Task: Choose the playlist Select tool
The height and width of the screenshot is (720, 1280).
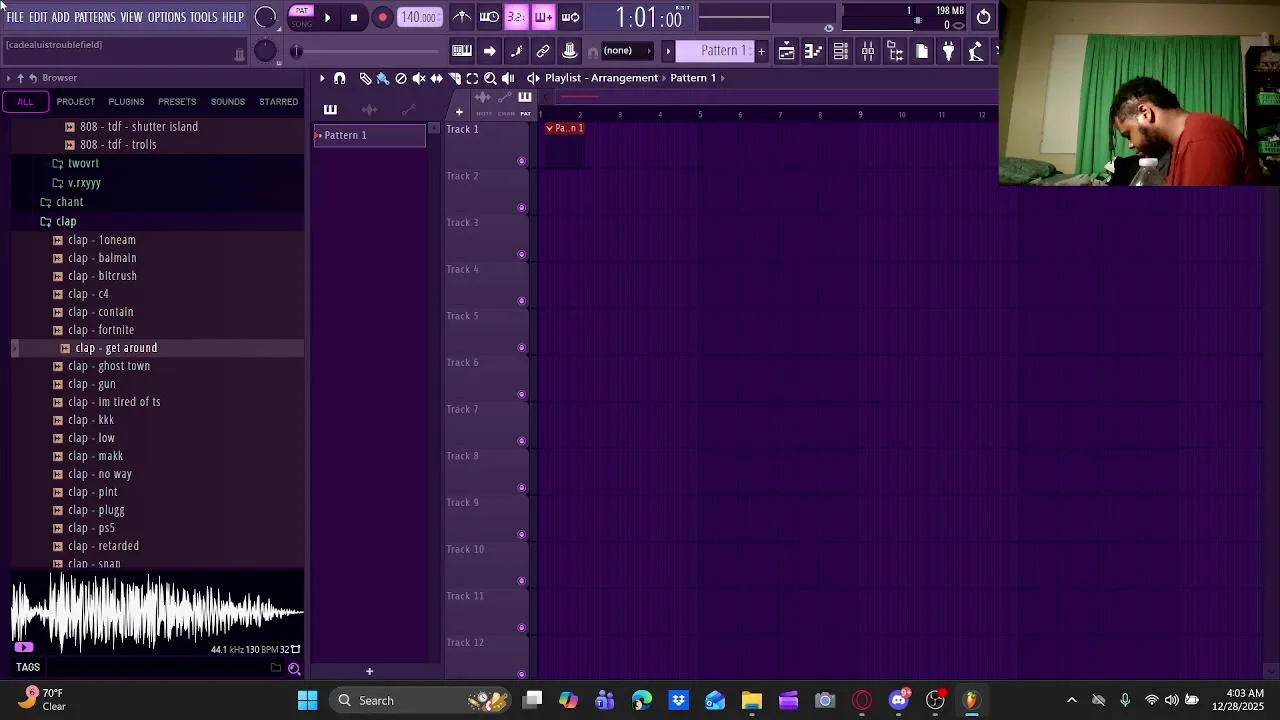Action: [x=473, y=78]
